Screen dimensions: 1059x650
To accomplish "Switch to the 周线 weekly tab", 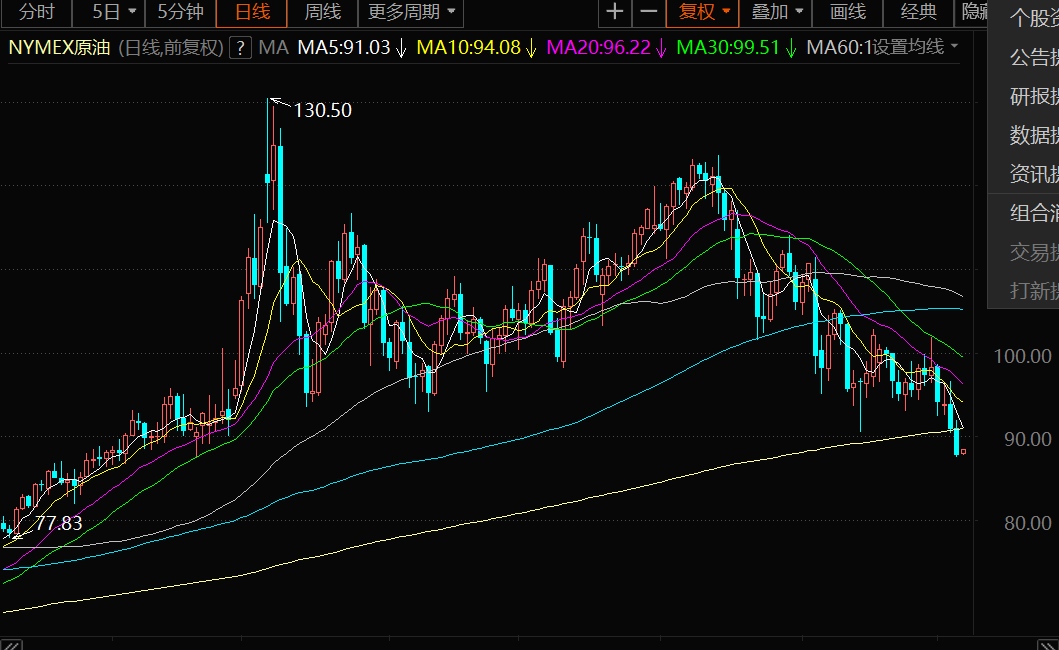I will coord(323,12).
